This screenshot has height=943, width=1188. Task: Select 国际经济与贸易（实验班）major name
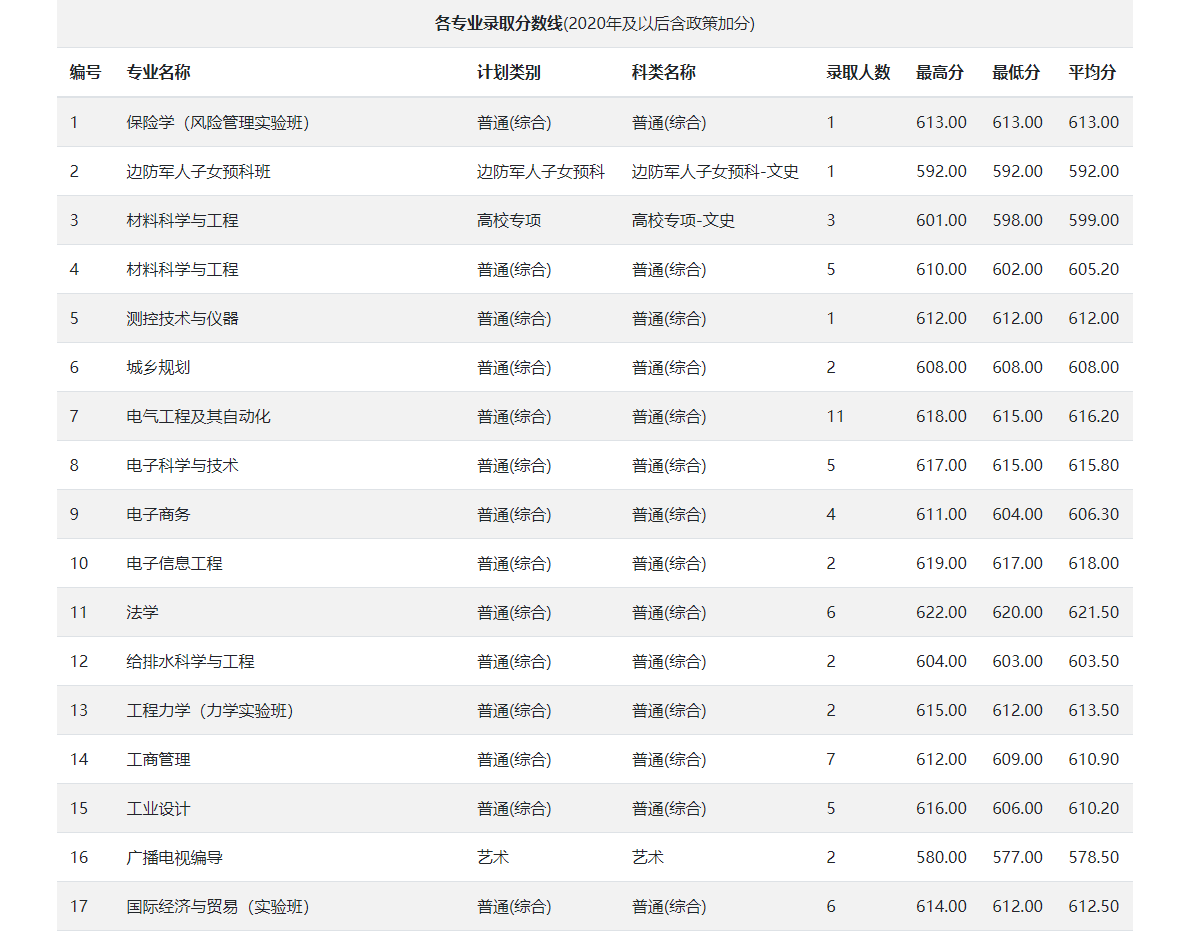[217, 907]
